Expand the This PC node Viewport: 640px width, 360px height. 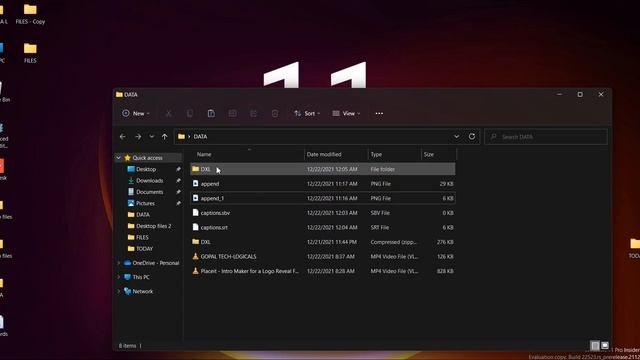point(119,277)
